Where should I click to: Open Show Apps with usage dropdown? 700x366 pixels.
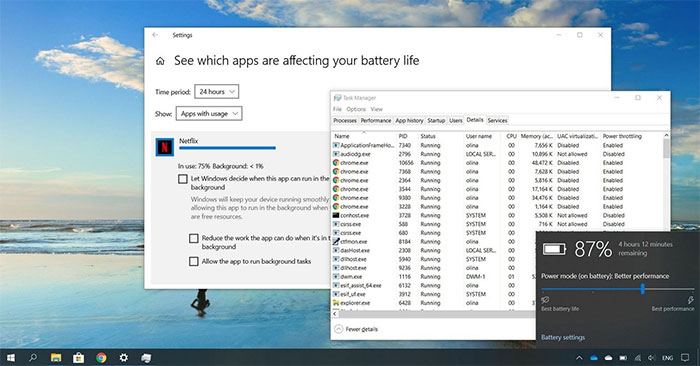209,114
